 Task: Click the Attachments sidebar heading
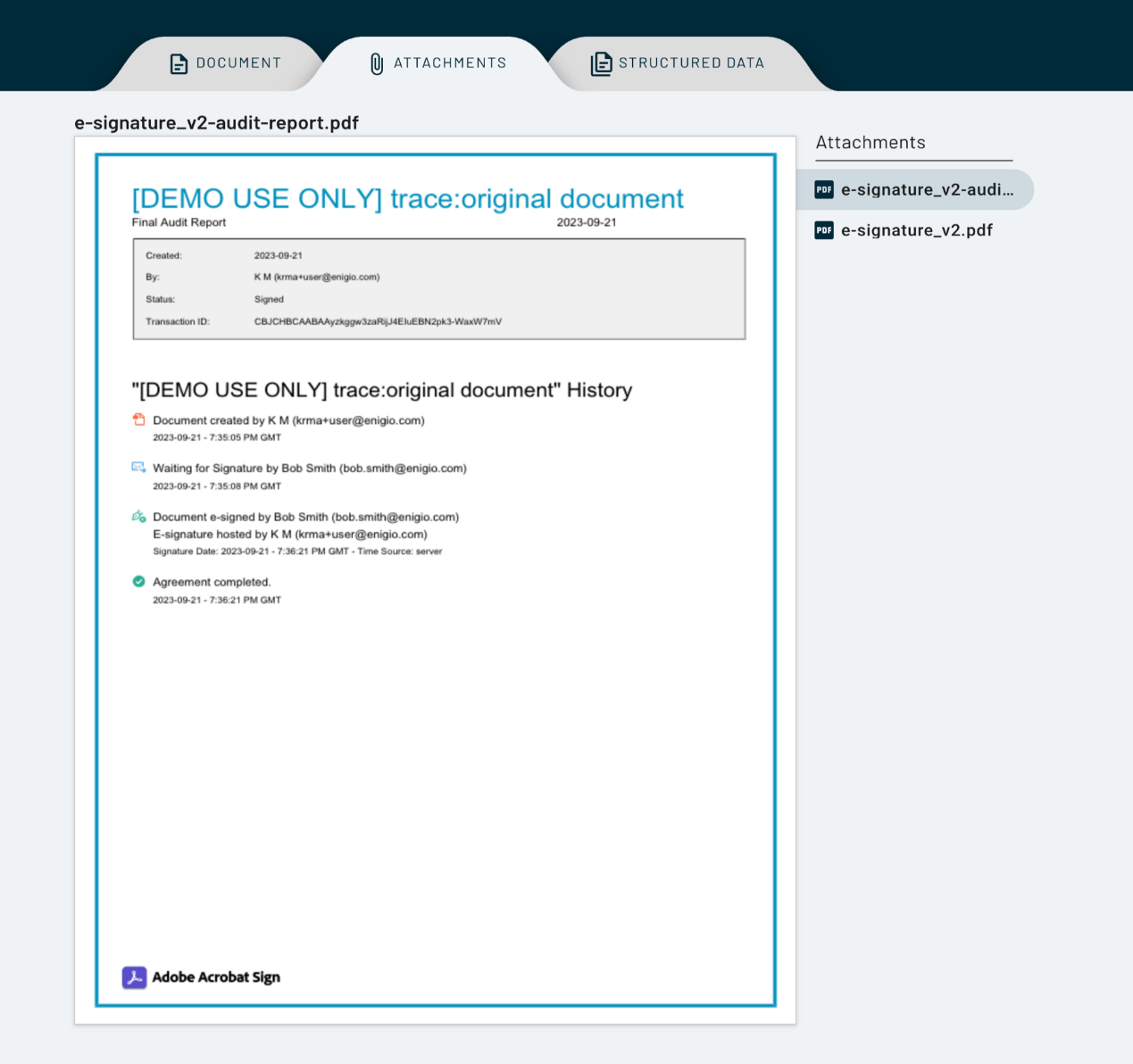[871, 143]
